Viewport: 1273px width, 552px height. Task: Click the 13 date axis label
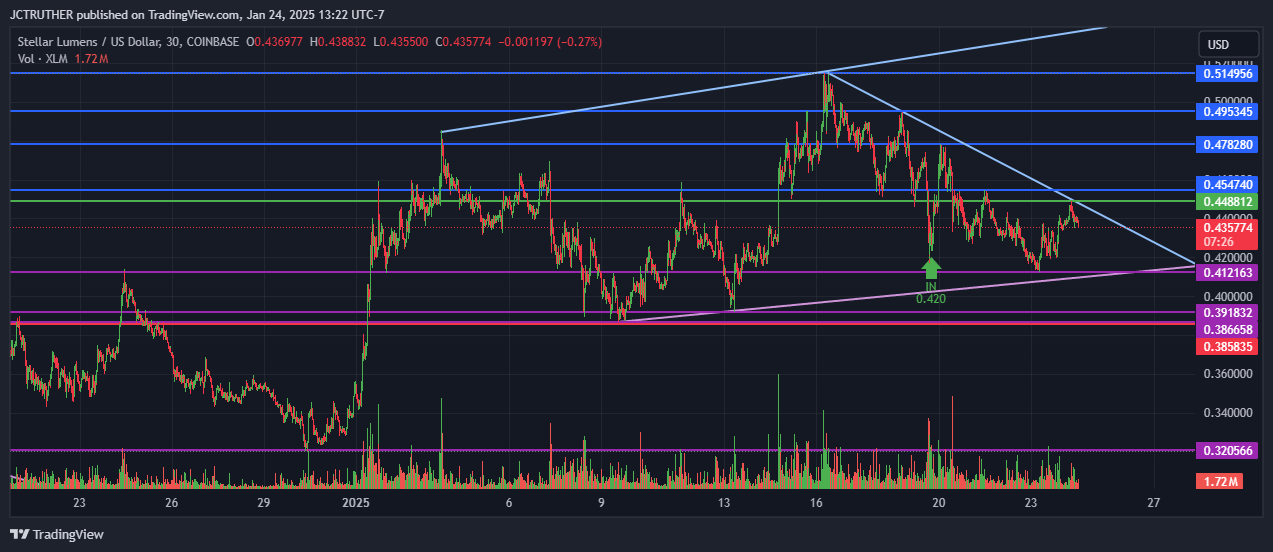[x=724, y=502]
